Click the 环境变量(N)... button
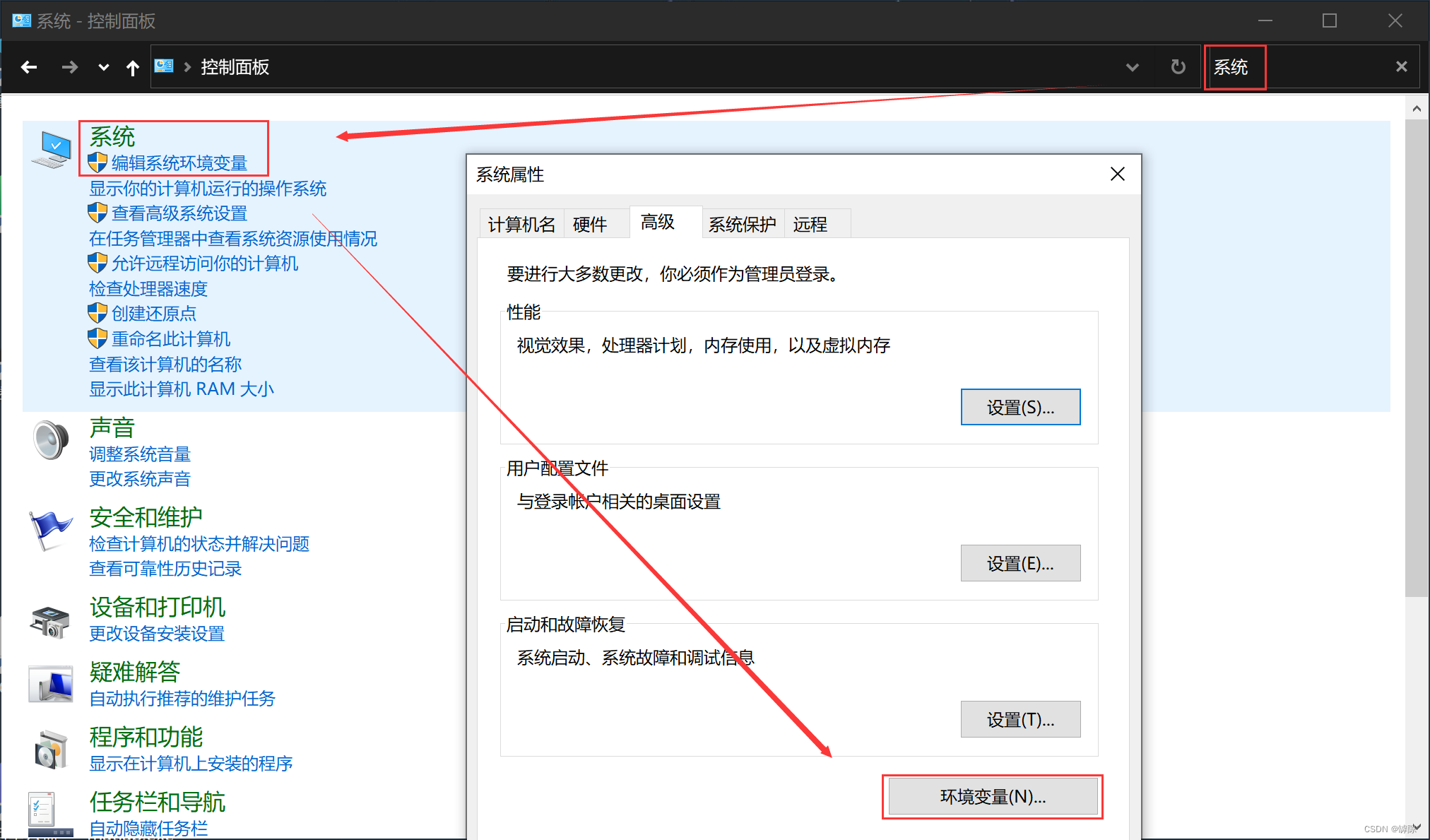Viewport: 1430px width, 840px height. 992,797
